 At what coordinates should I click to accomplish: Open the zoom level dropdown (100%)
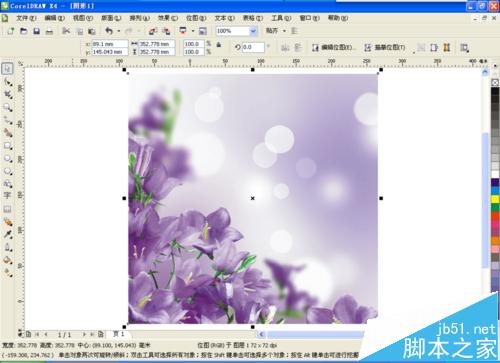253,31
